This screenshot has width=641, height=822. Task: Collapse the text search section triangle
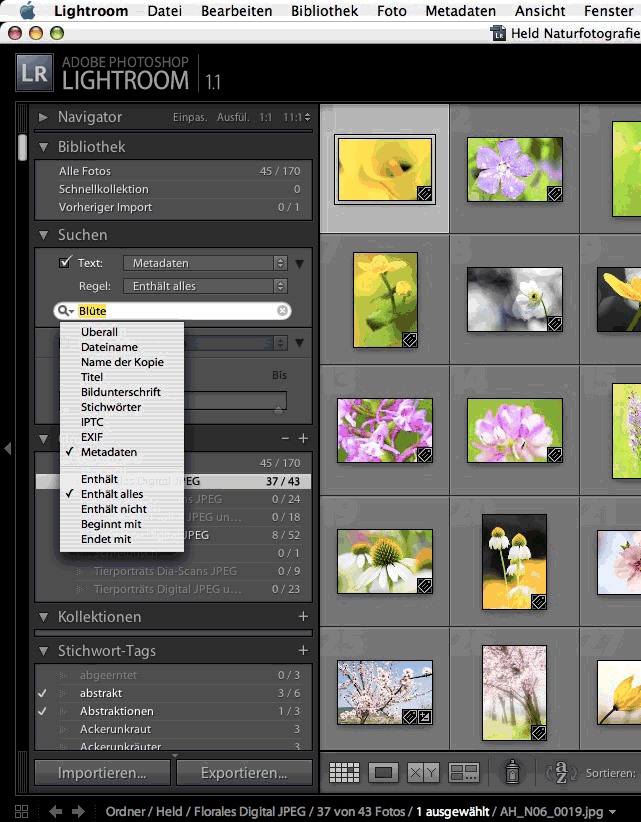299,263
